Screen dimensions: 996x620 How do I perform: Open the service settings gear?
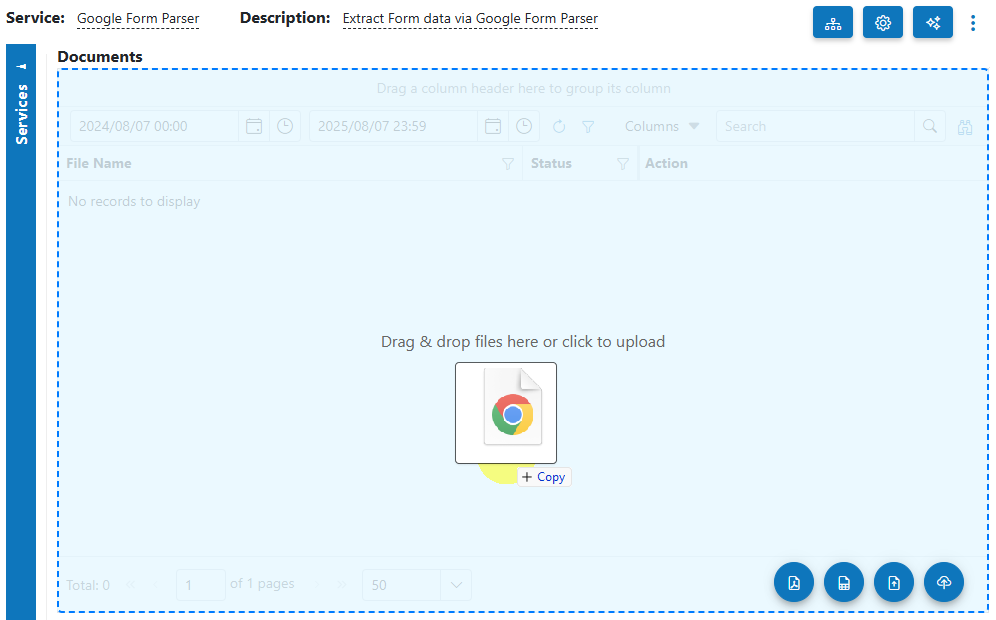click(x=882, y=23)
